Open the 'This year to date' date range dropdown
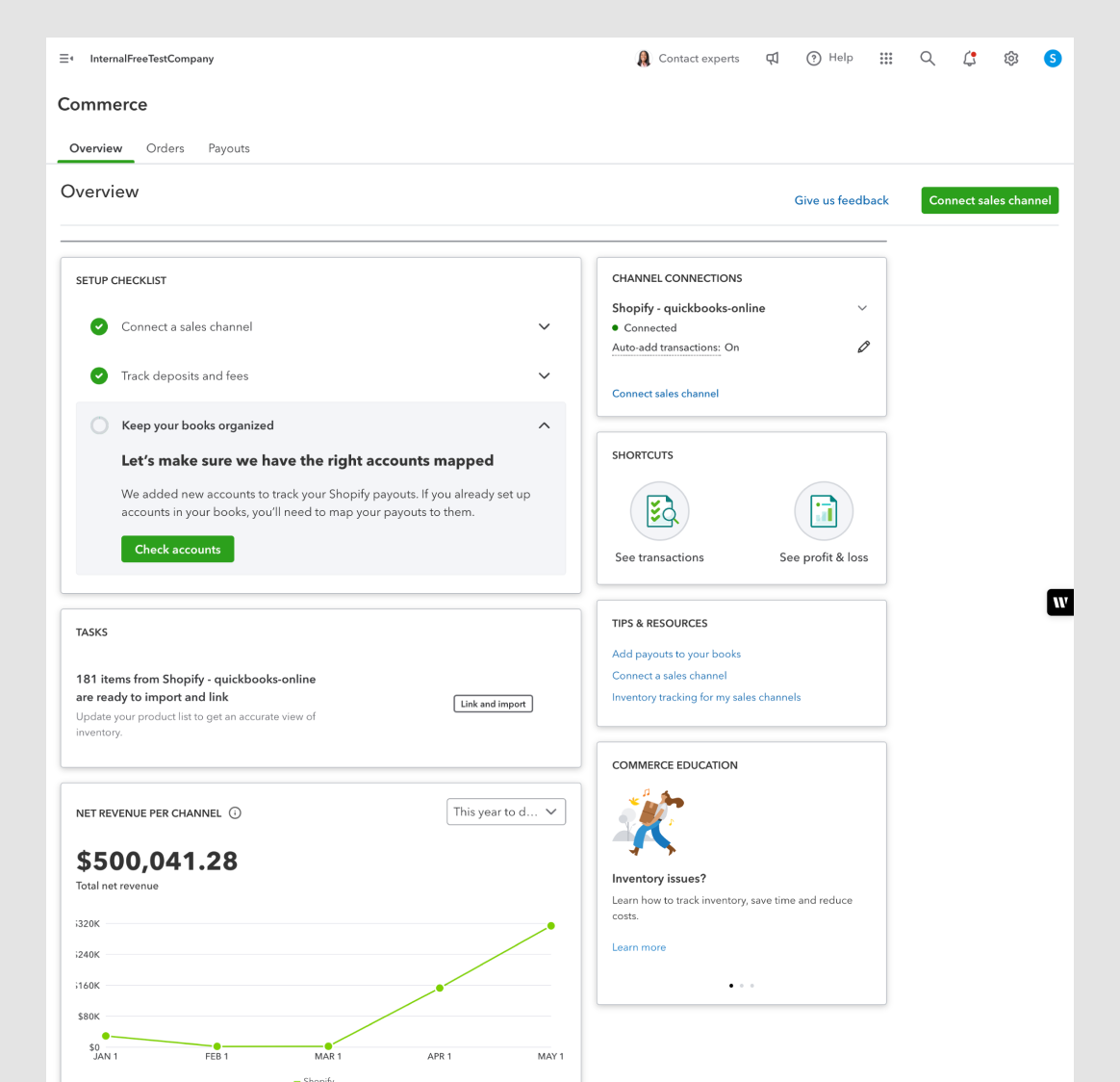The image size is (1120, 1082). coord(506,811)
